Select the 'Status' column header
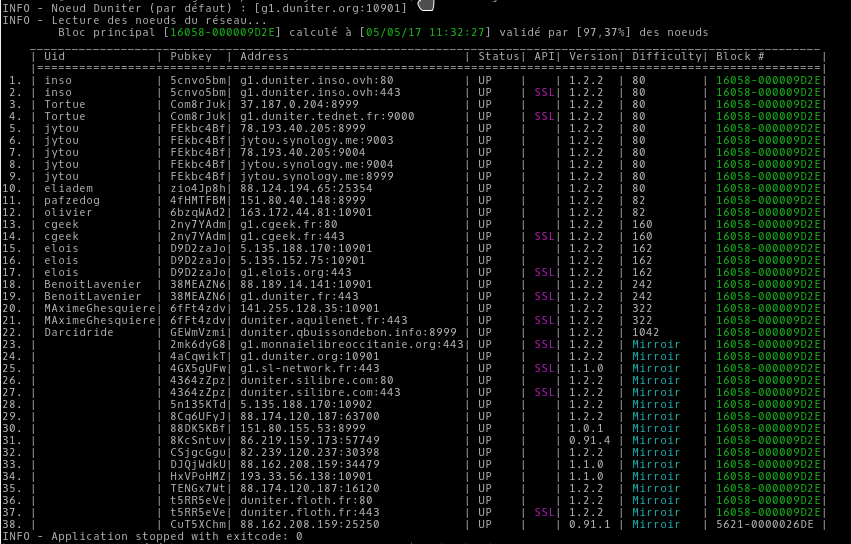Viewport: 851px width, 544px height. pyautogui.click(x=499, y=56)
